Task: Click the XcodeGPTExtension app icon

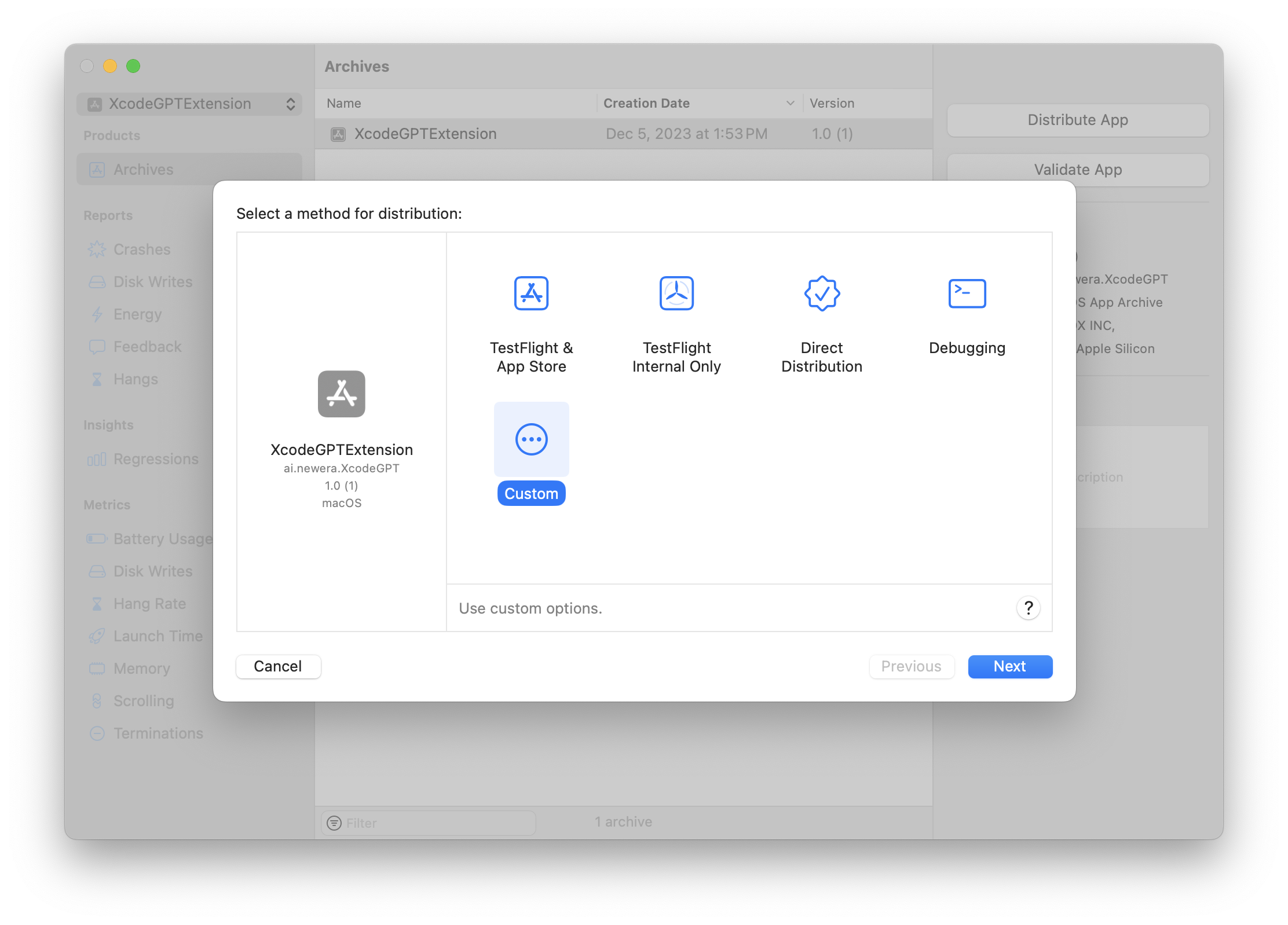Action: (341, 393)
